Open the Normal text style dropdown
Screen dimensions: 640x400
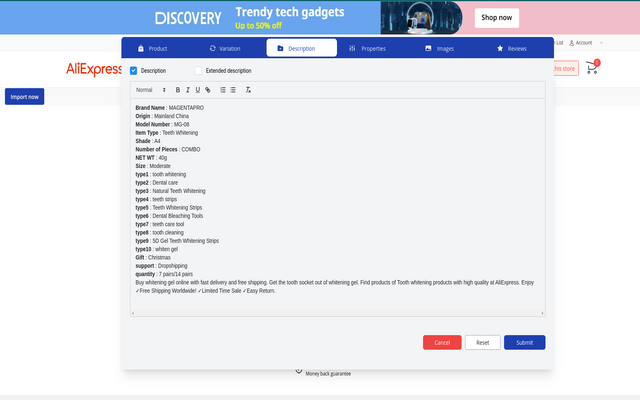pyautogui.click(x=150, y=90)
